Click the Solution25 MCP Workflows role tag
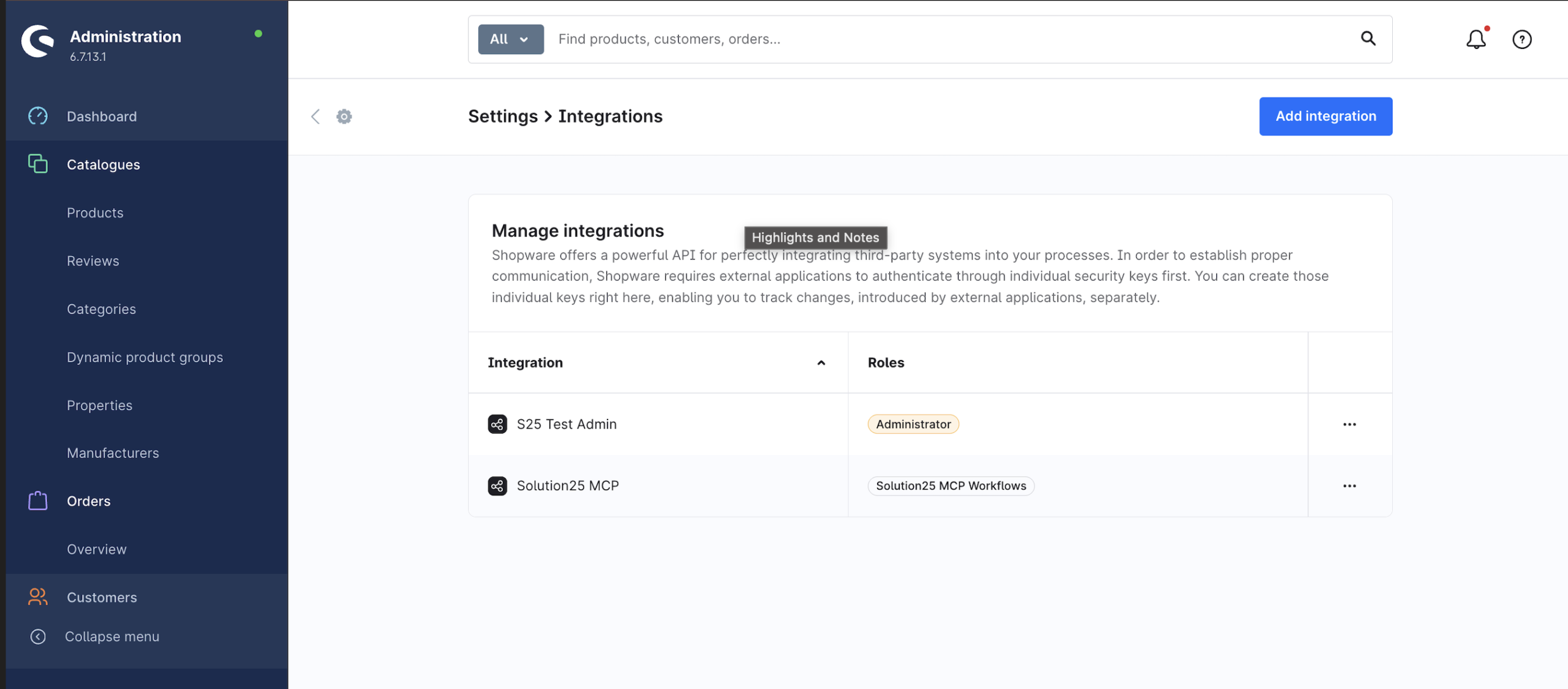1568x689 pixels. coord(951,486)
